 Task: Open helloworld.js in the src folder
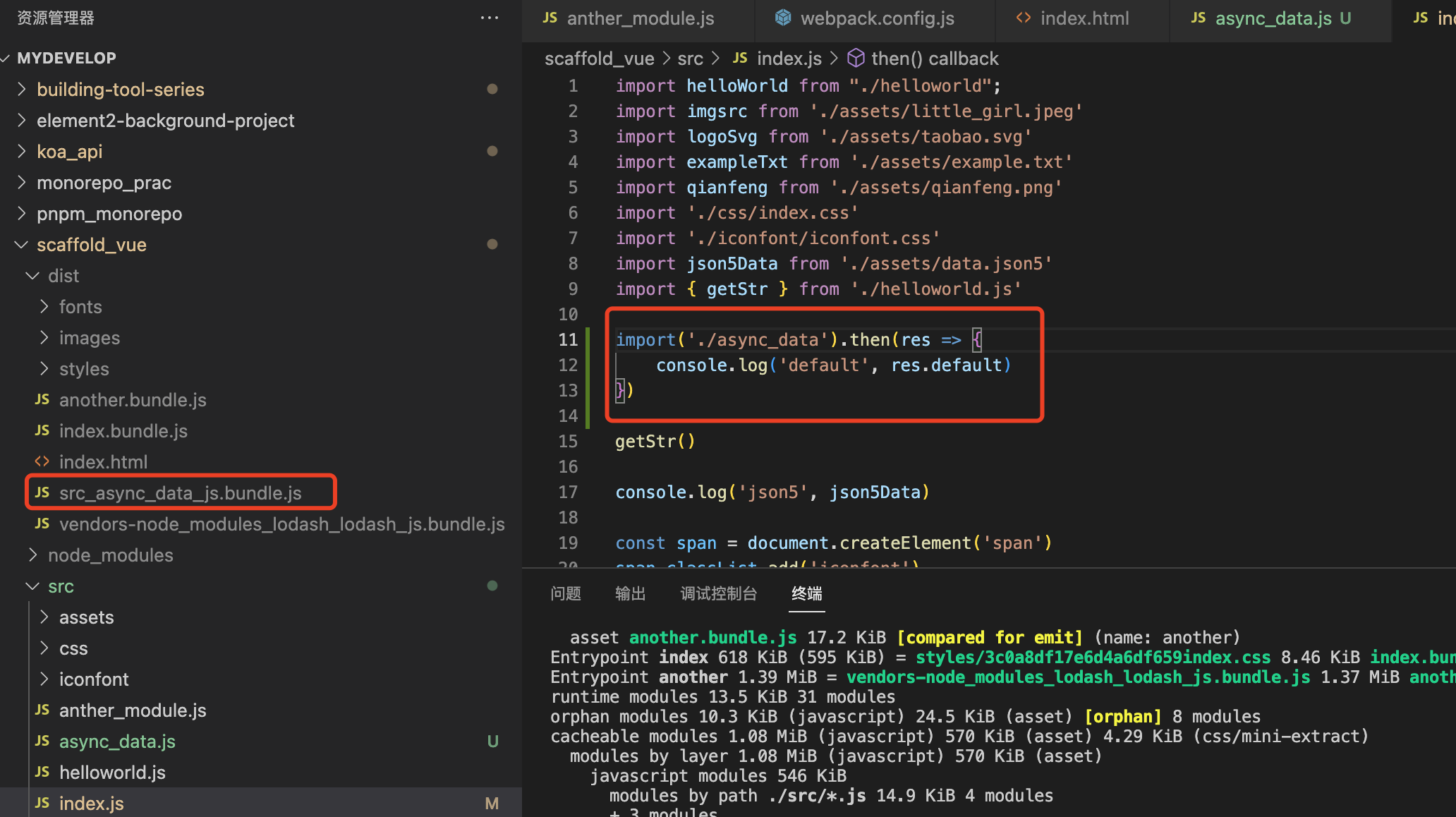[x=112, y=773]
